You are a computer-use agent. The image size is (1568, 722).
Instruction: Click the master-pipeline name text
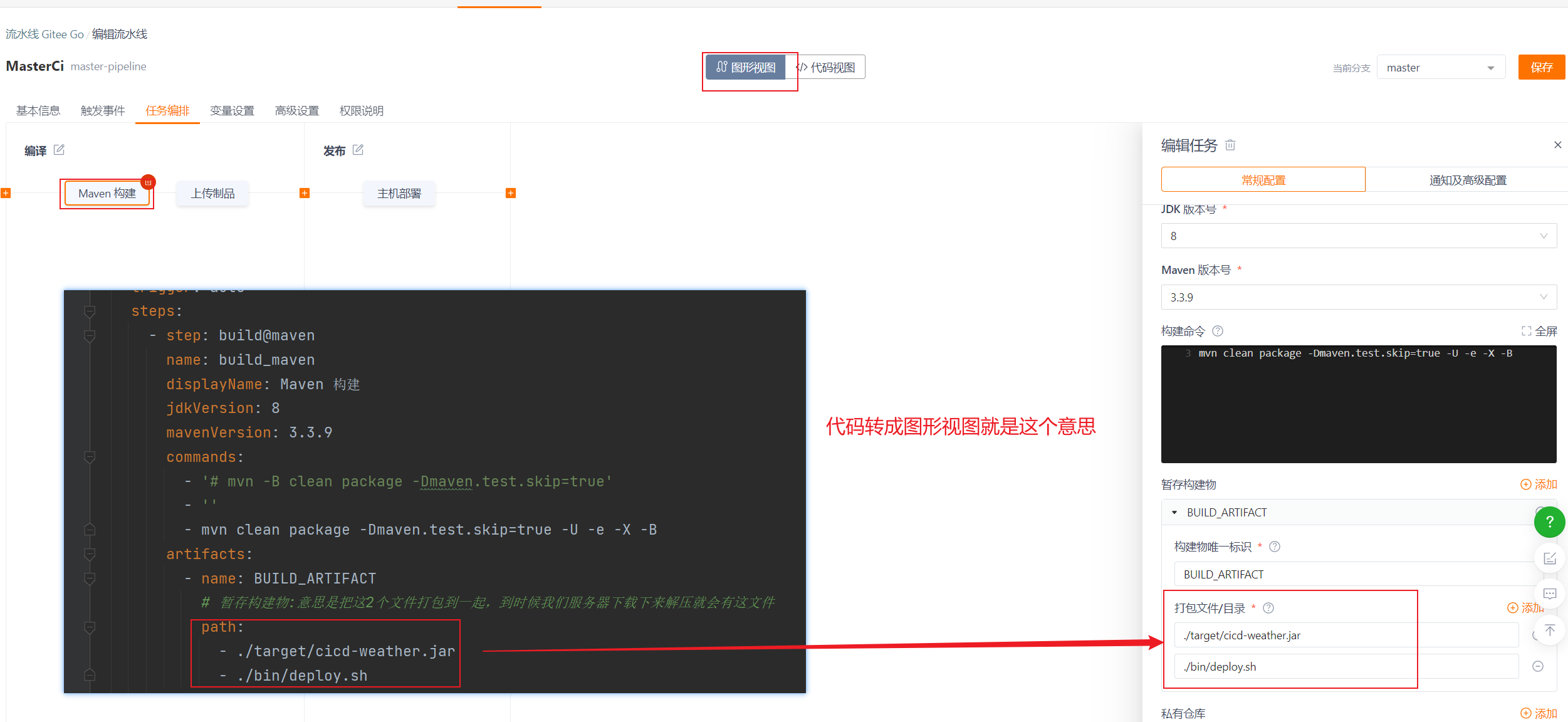108,66
